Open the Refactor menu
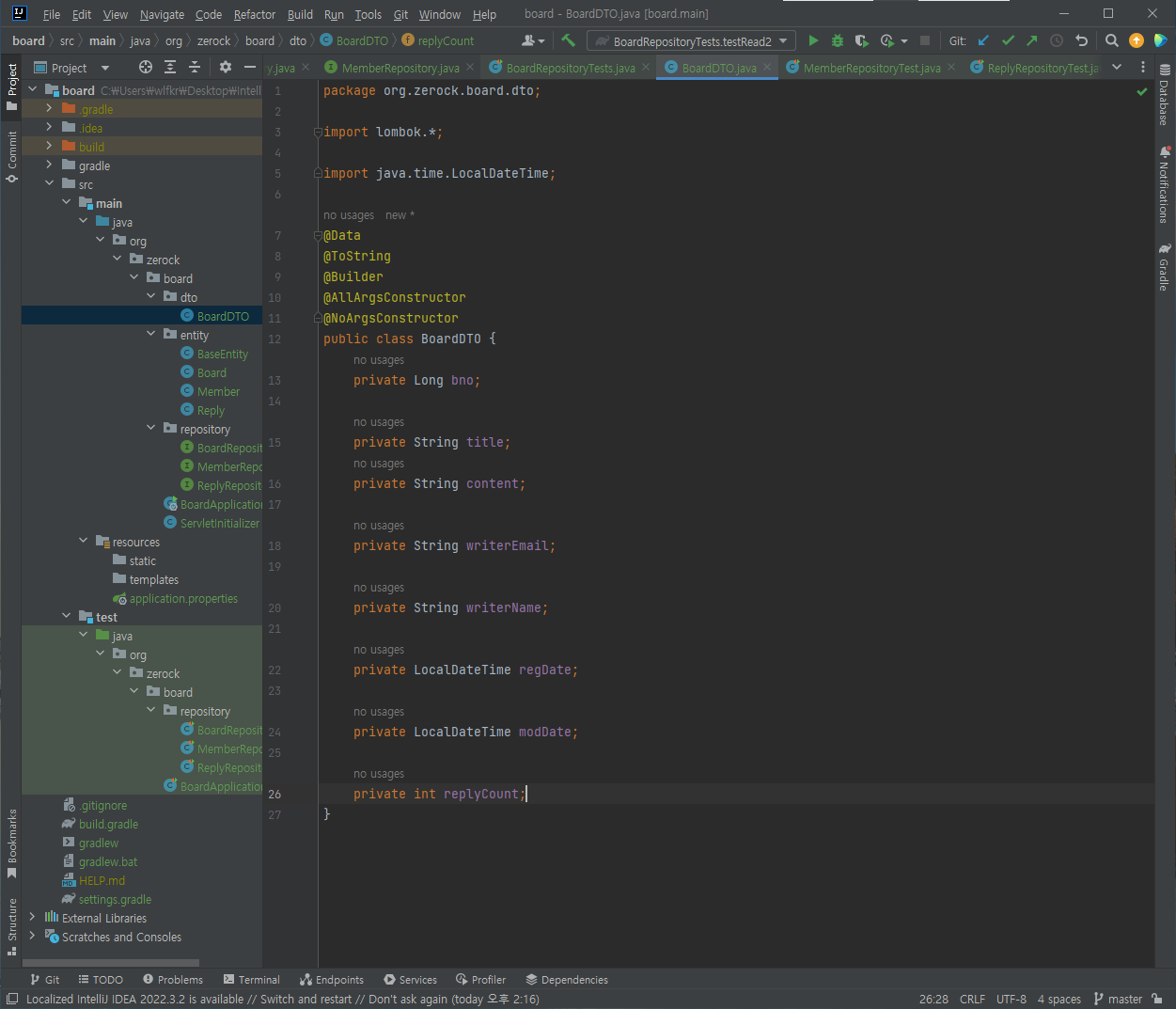Image resolution: width=1176 pixels, height=1009 pixels. (254, 14)
